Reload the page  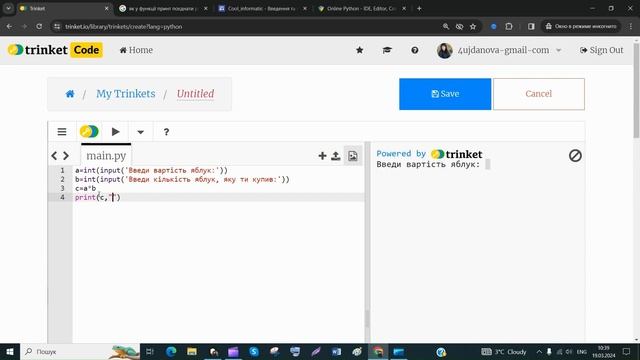[x=39, y=27]
